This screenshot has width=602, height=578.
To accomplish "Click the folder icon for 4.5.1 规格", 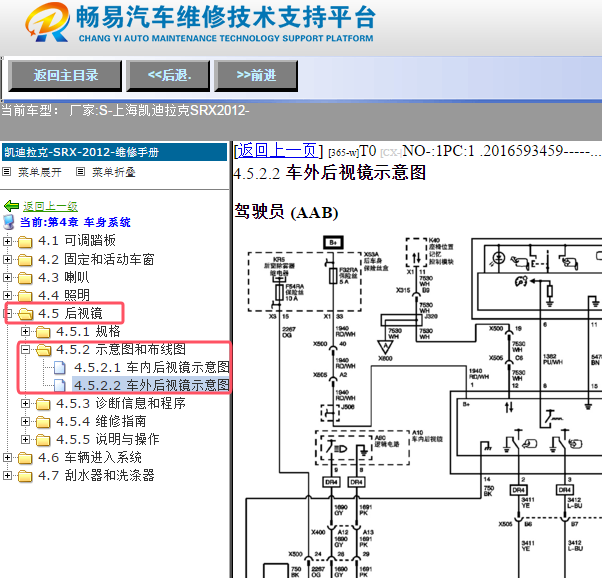I will coord(43,331).
